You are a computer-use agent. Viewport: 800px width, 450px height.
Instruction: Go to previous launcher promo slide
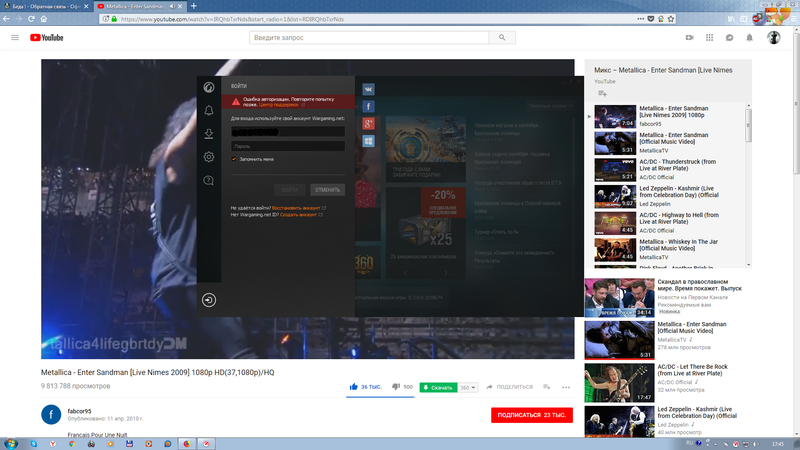click(x=406, y=273)
